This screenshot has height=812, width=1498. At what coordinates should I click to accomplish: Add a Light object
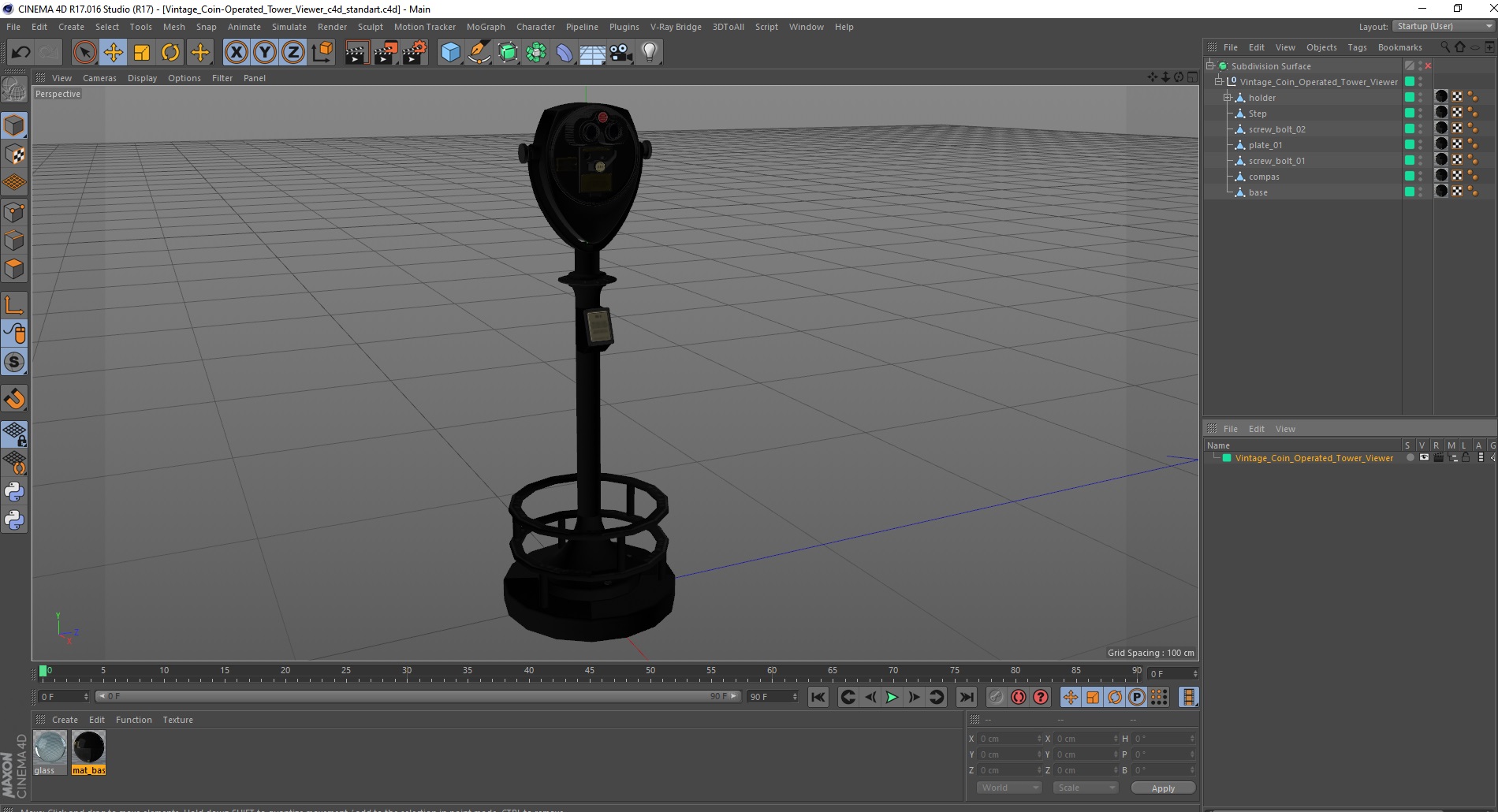pyautogui.click(x=650, y=53)
